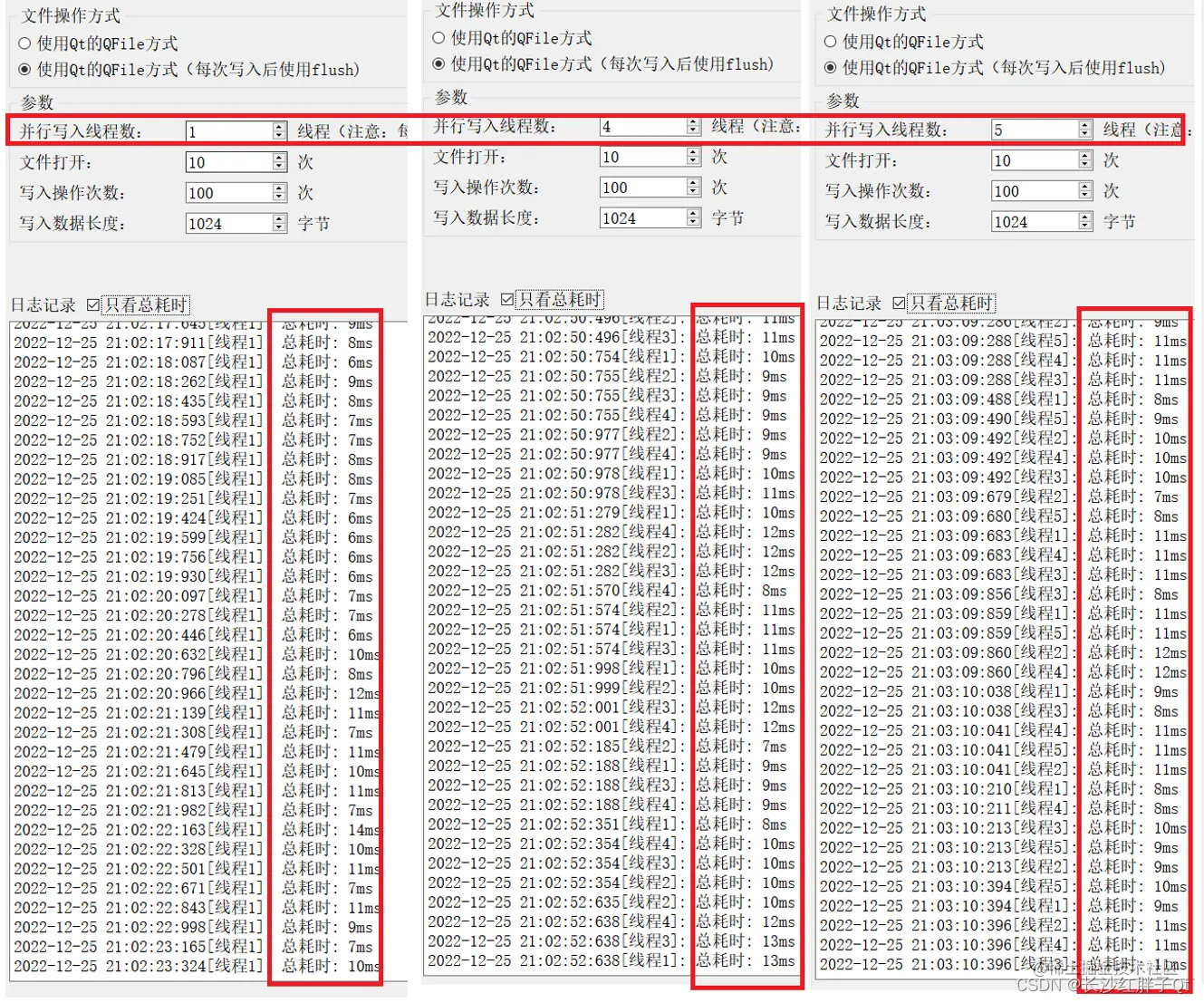Image resolution: width=1204 pixels, height=1003 pixels.
Task: Increase 文件打开 count in right panel
Action: (x=1084, y=156)
